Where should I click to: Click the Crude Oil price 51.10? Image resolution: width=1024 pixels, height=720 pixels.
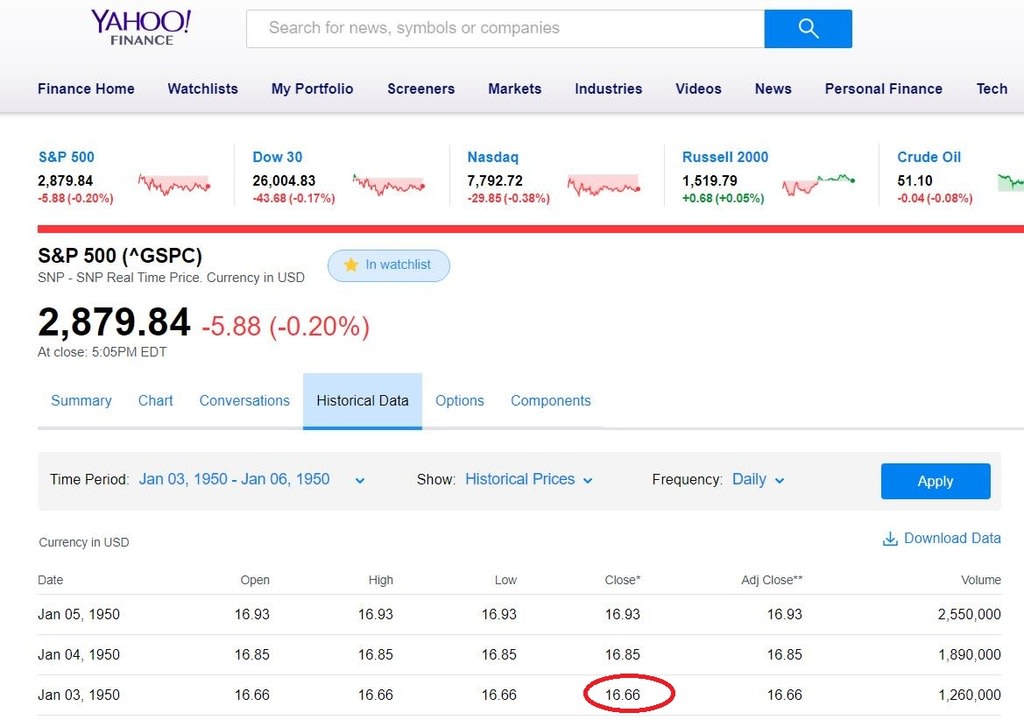pos(914,181)
